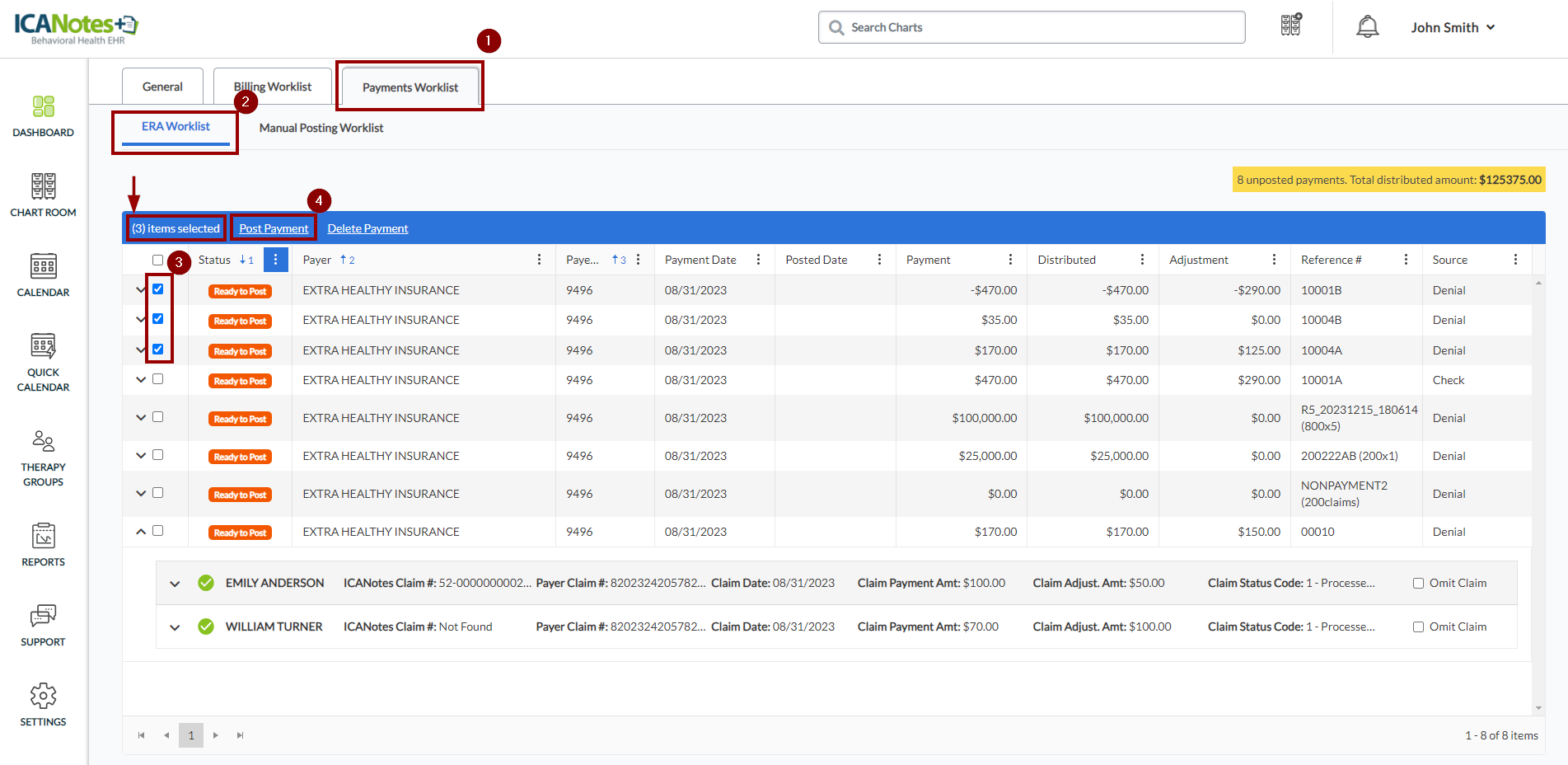Click the Post Payment link

pos(274,228)
